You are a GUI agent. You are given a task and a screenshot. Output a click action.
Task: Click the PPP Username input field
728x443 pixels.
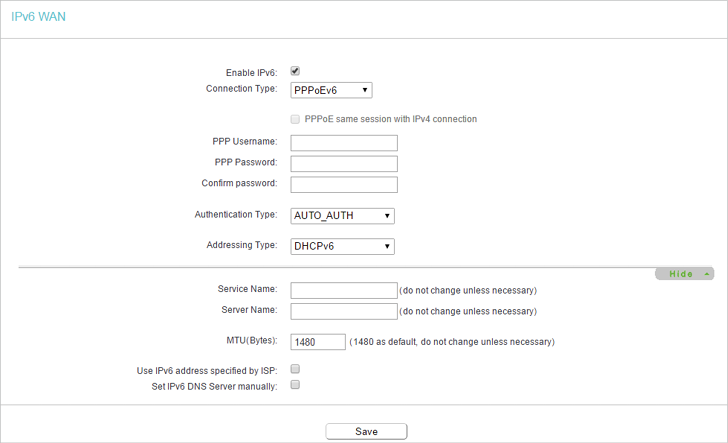pos(344,143)
